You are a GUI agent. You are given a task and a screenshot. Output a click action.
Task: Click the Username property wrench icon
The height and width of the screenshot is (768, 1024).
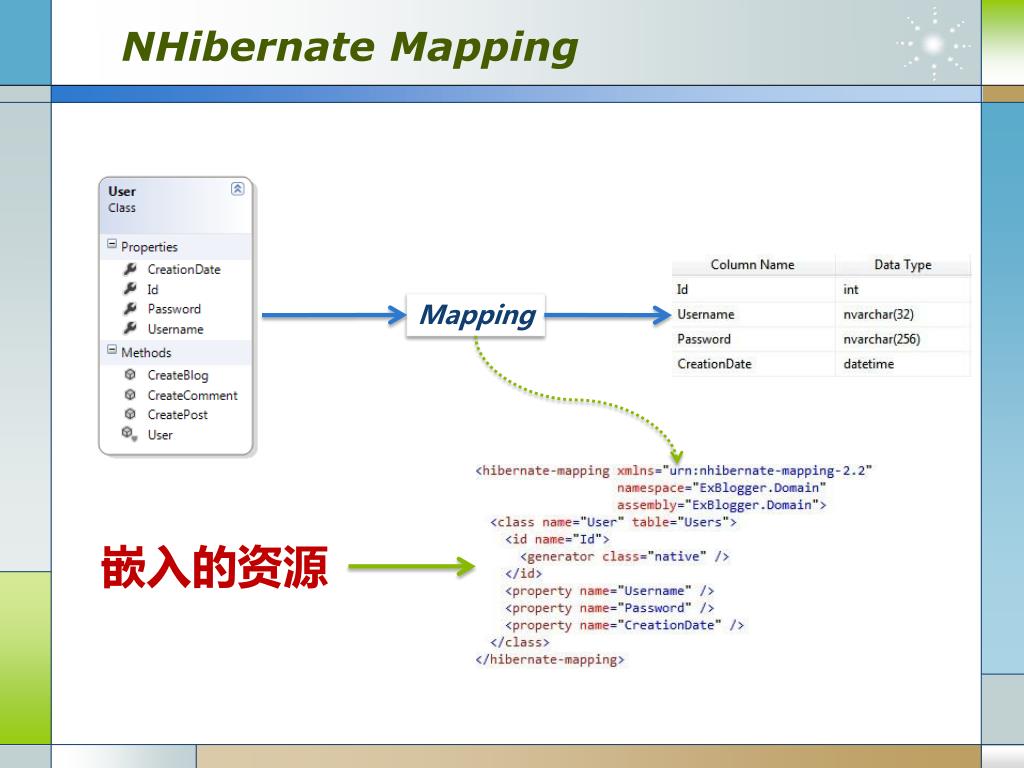(130, 328)
